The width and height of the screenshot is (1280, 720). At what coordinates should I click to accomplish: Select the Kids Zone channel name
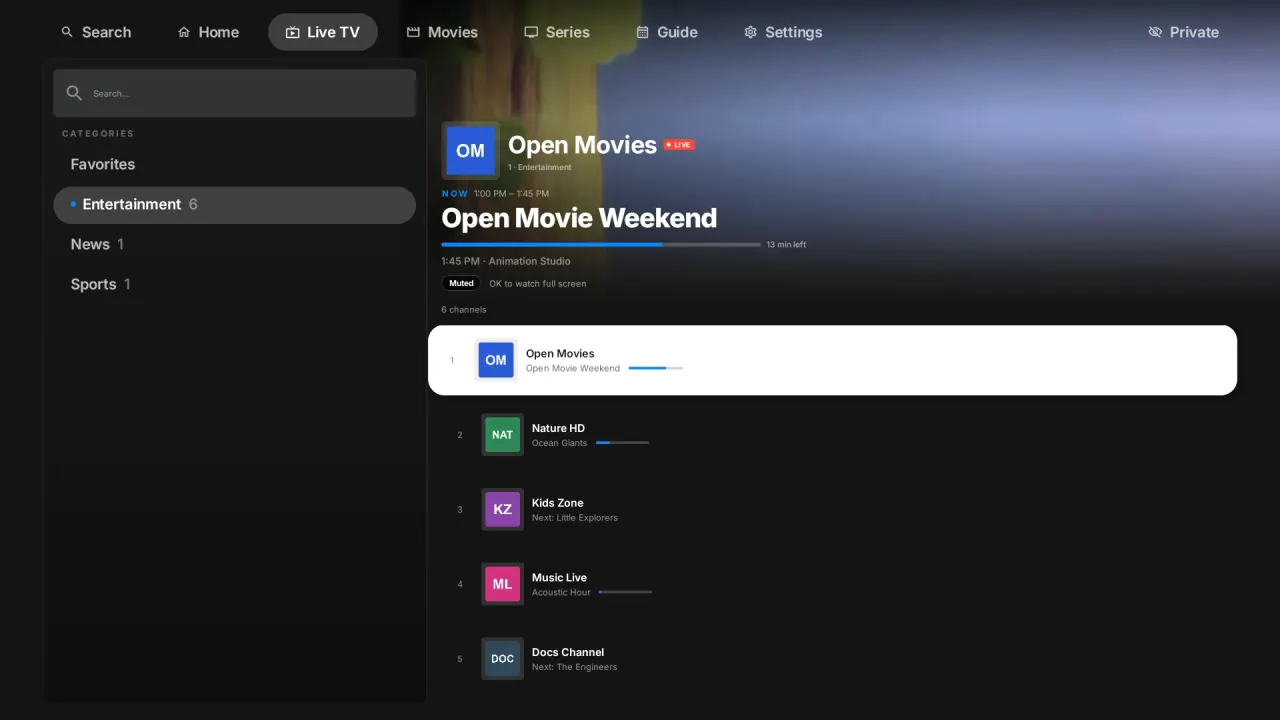557,503
